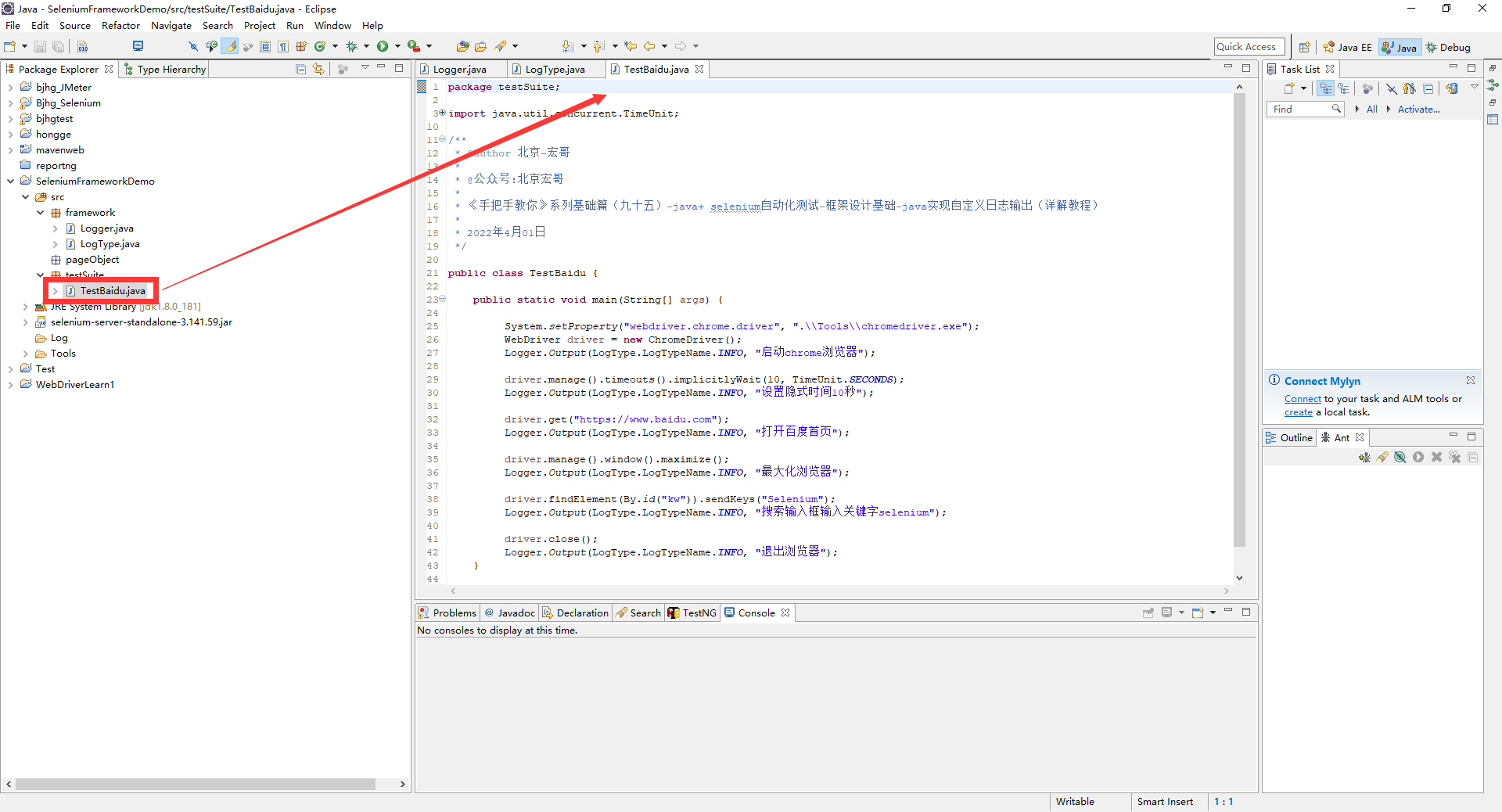Switch to the Type Hierarchy tab
The width and height of the screenshot is (1502, 812).
point(164,70)
